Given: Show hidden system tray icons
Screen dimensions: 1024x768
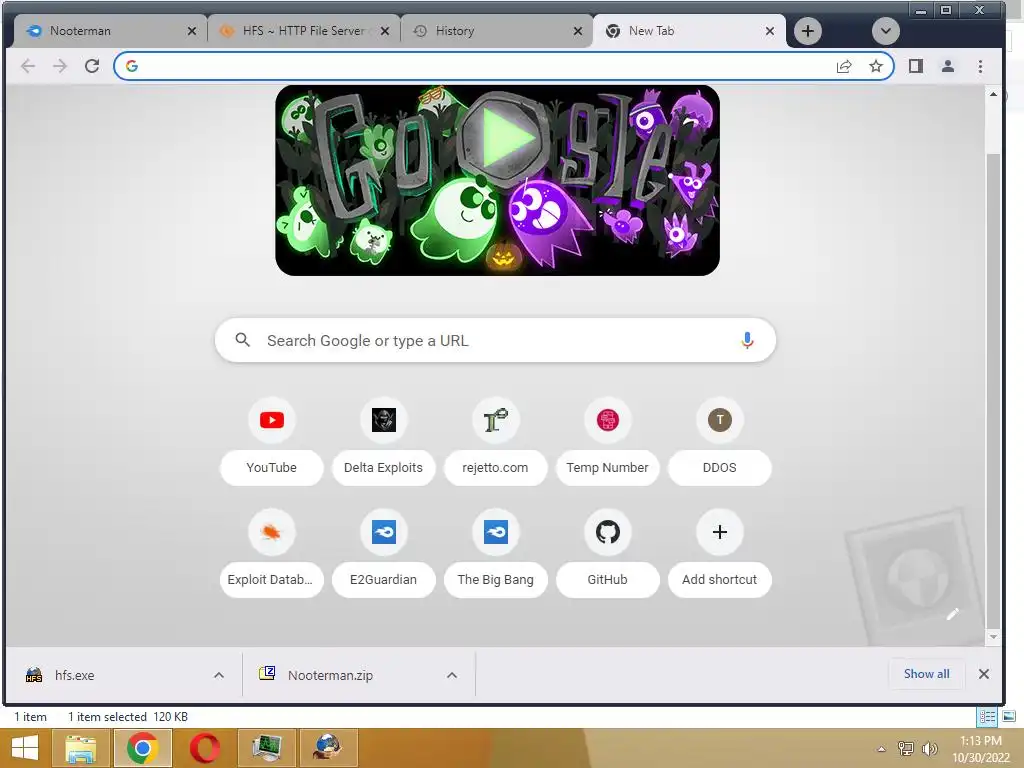Looking at the screenshot, I should click(x=882, y=749).
